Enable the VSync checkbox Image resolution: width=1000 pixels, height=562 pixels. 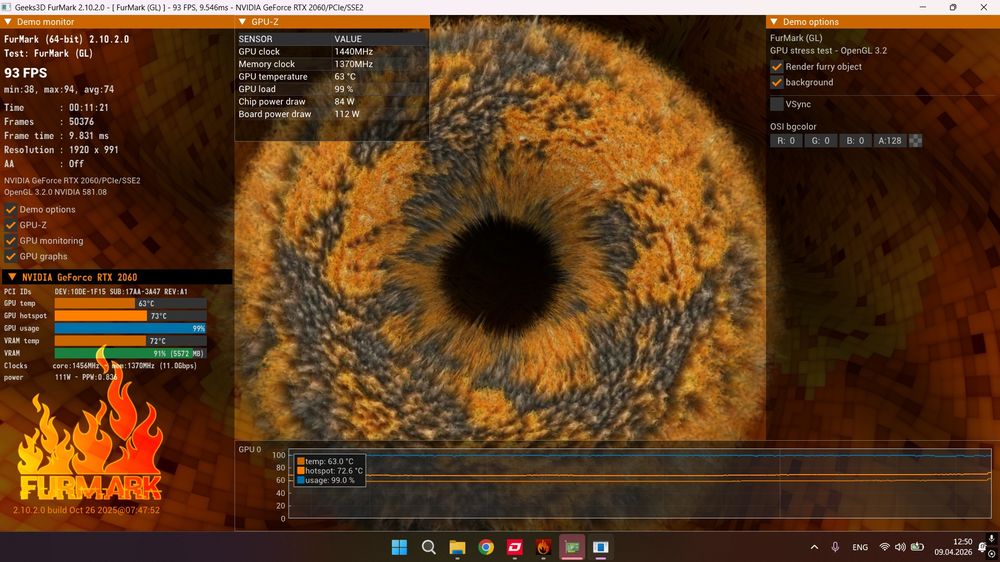tap(776, 104)
